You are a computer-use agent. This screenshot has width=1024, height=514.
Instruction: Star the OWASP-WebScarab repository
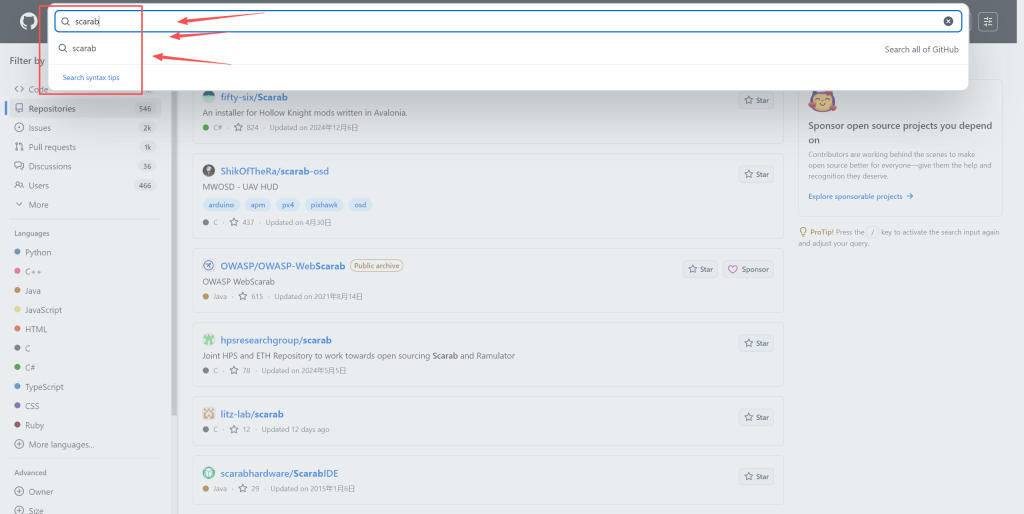pos(700,269)
